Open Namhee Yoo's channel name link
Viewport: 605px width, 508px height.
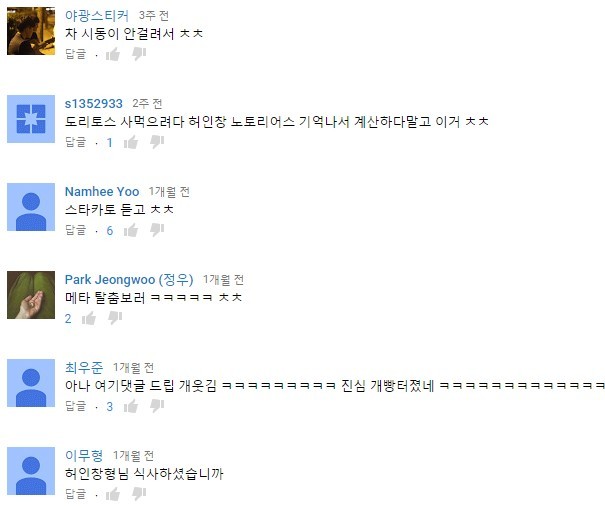(x=102, y=192)
